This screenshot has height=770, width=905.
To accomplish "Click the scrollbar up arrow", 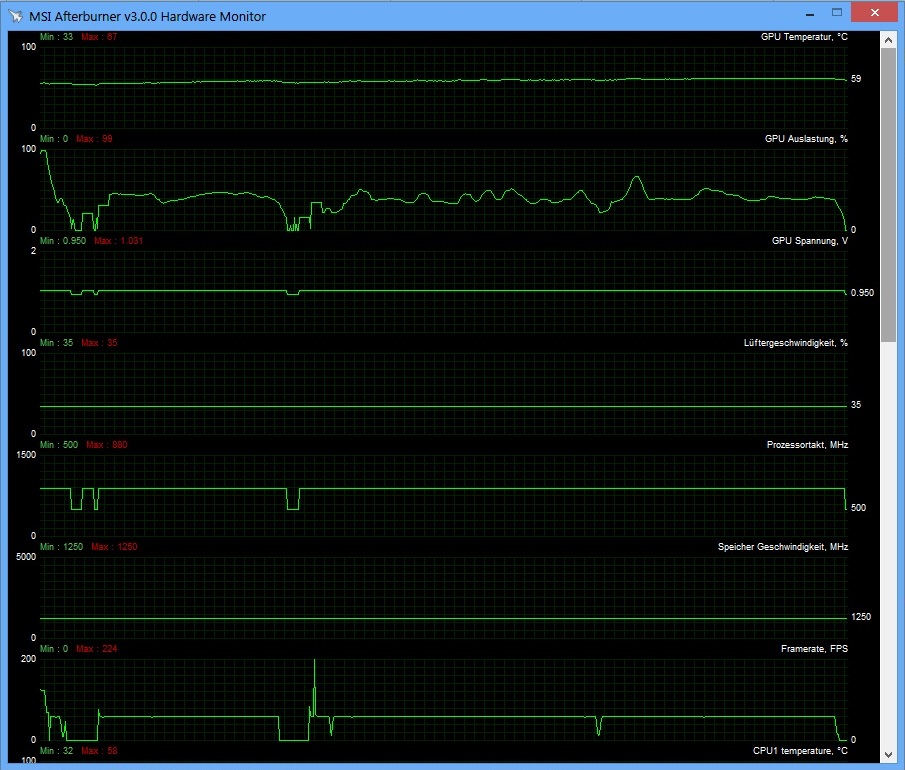I will 888,40.
